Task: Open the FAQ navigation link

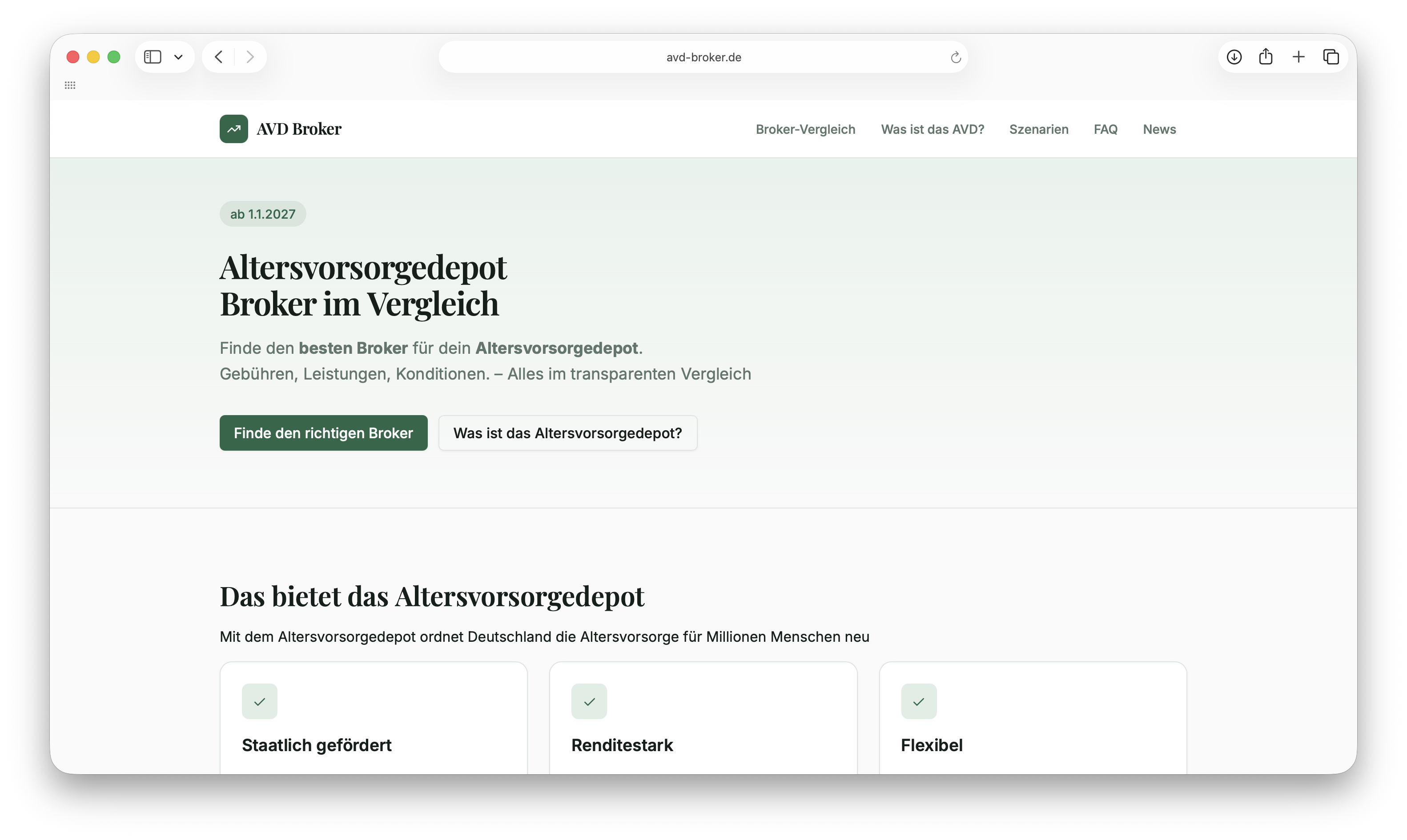Action: [x=1105, y=130]
